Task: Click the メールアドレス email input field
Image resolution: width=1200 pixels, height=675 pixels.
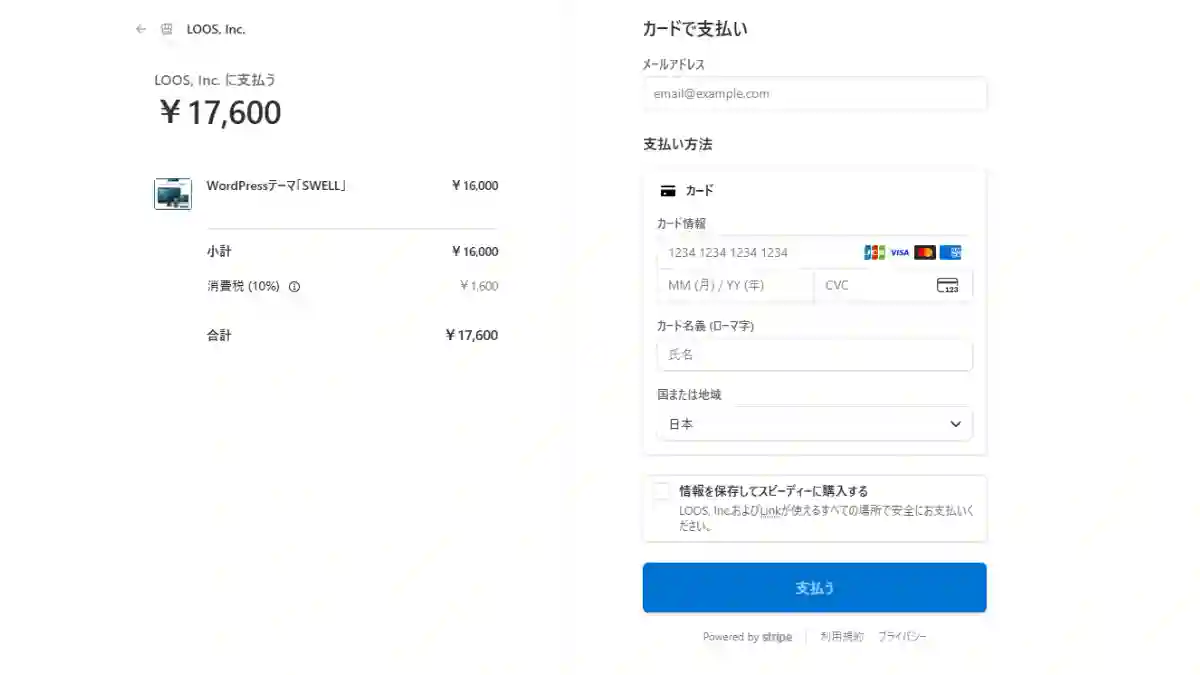Action: tap(814, 93)
